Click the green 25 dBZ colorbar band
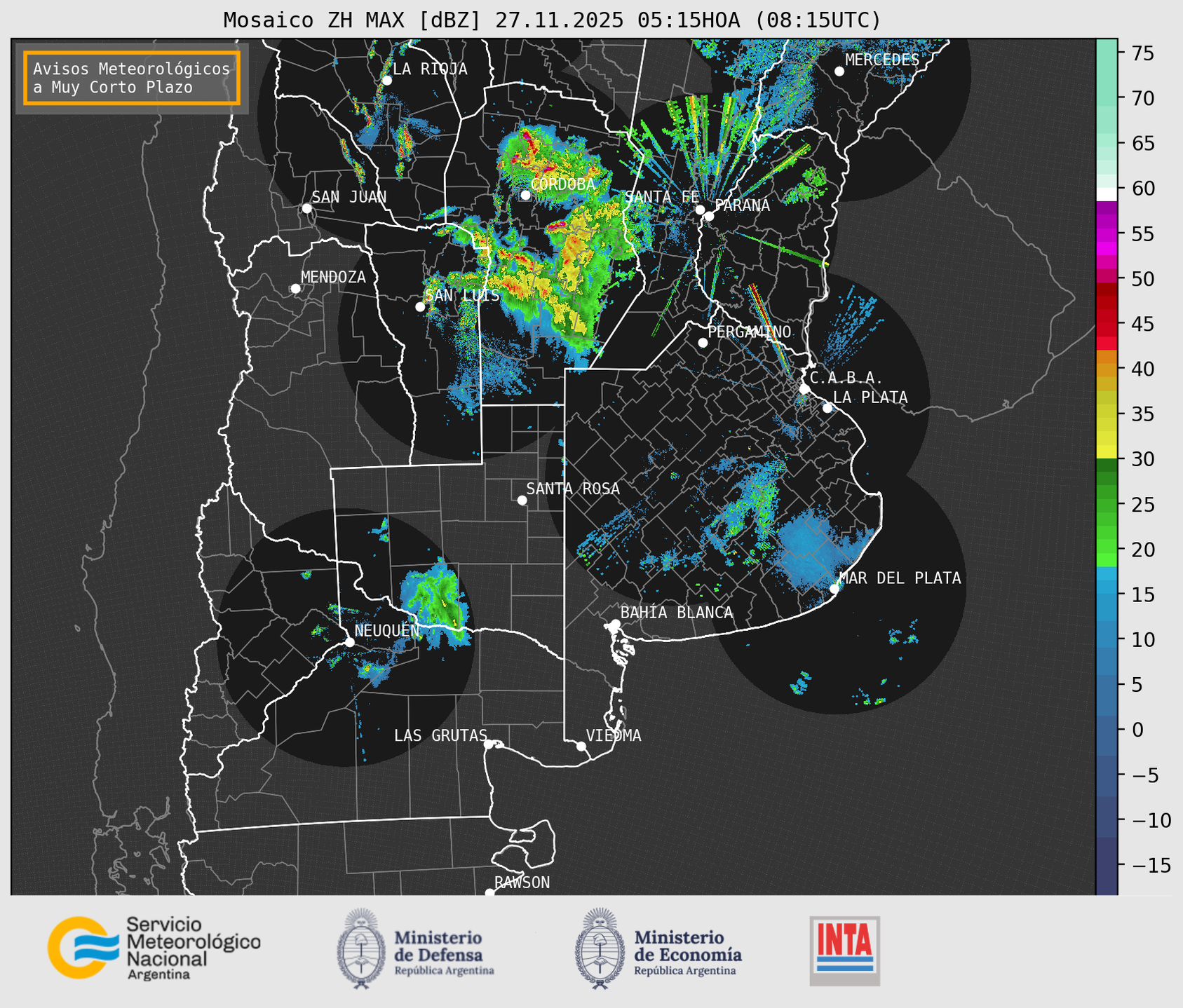The image size is (1183, 1008). [1107, 505]
